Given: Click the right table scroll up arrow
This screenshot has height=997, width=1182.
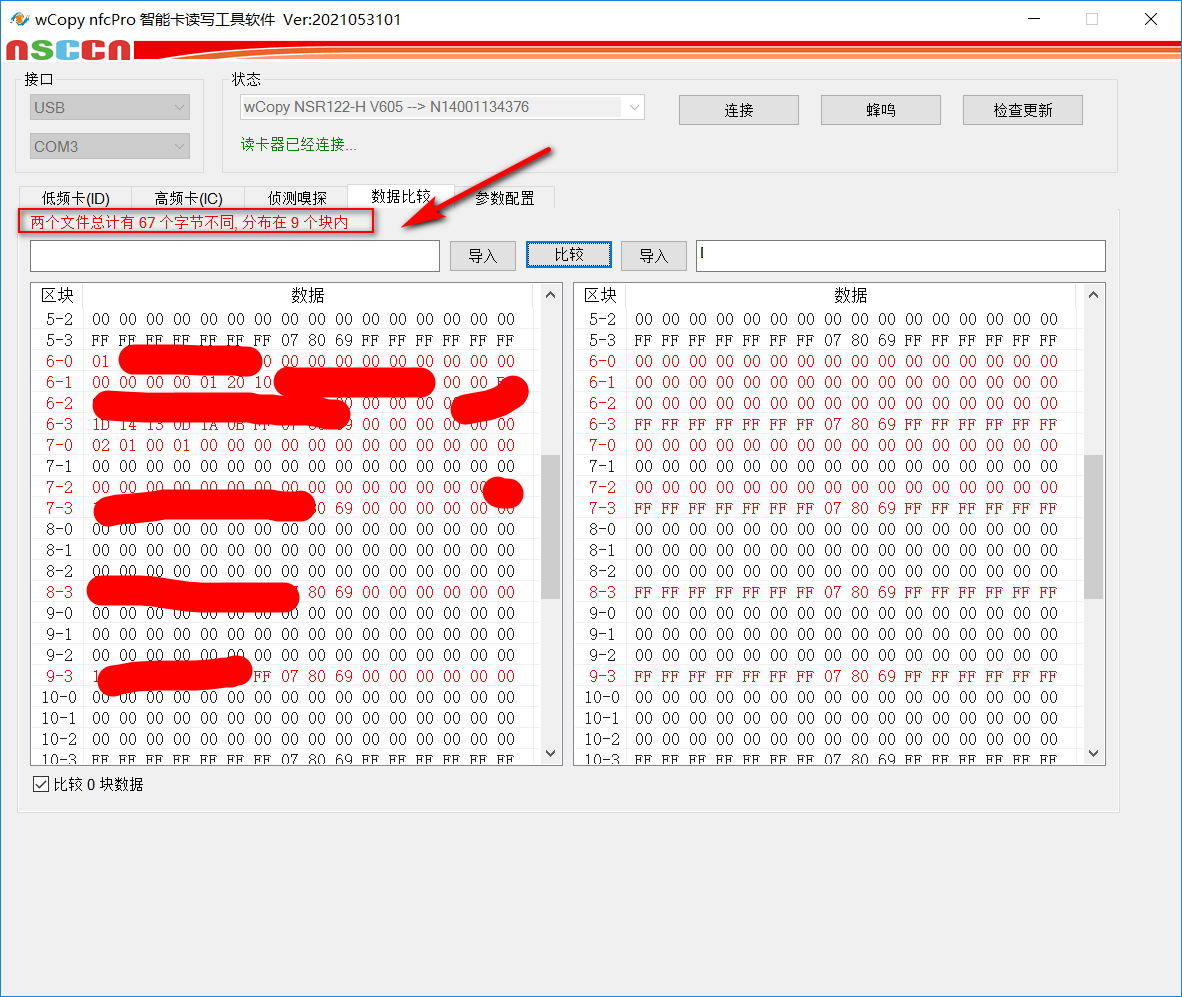Looking at the screenshot, I should (x=1094, y=295).
